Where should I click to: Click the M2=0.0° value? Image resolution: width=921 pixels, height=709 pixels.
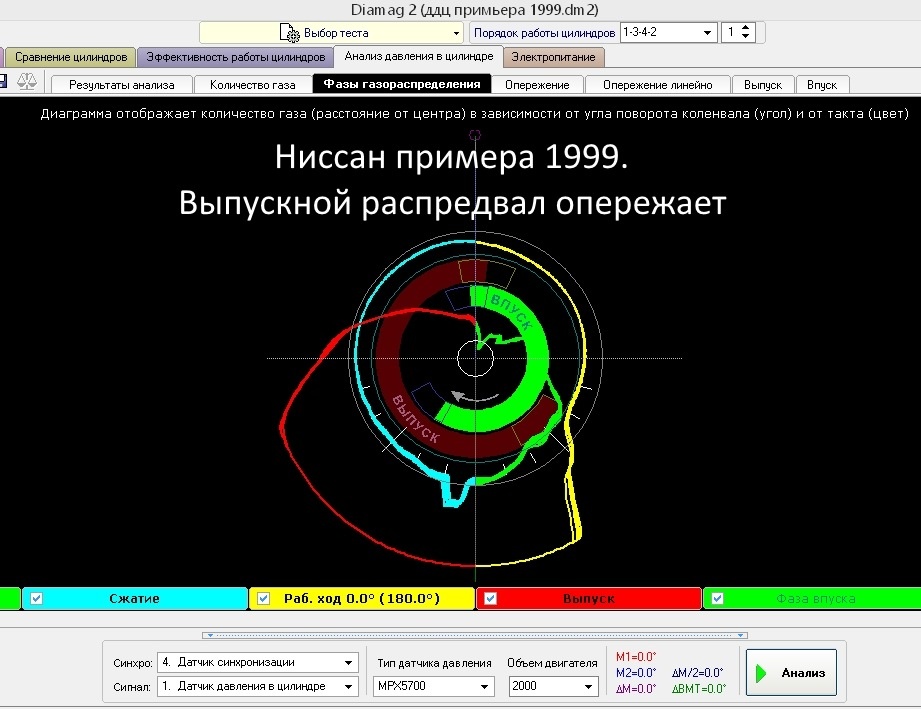pos(636,673)
